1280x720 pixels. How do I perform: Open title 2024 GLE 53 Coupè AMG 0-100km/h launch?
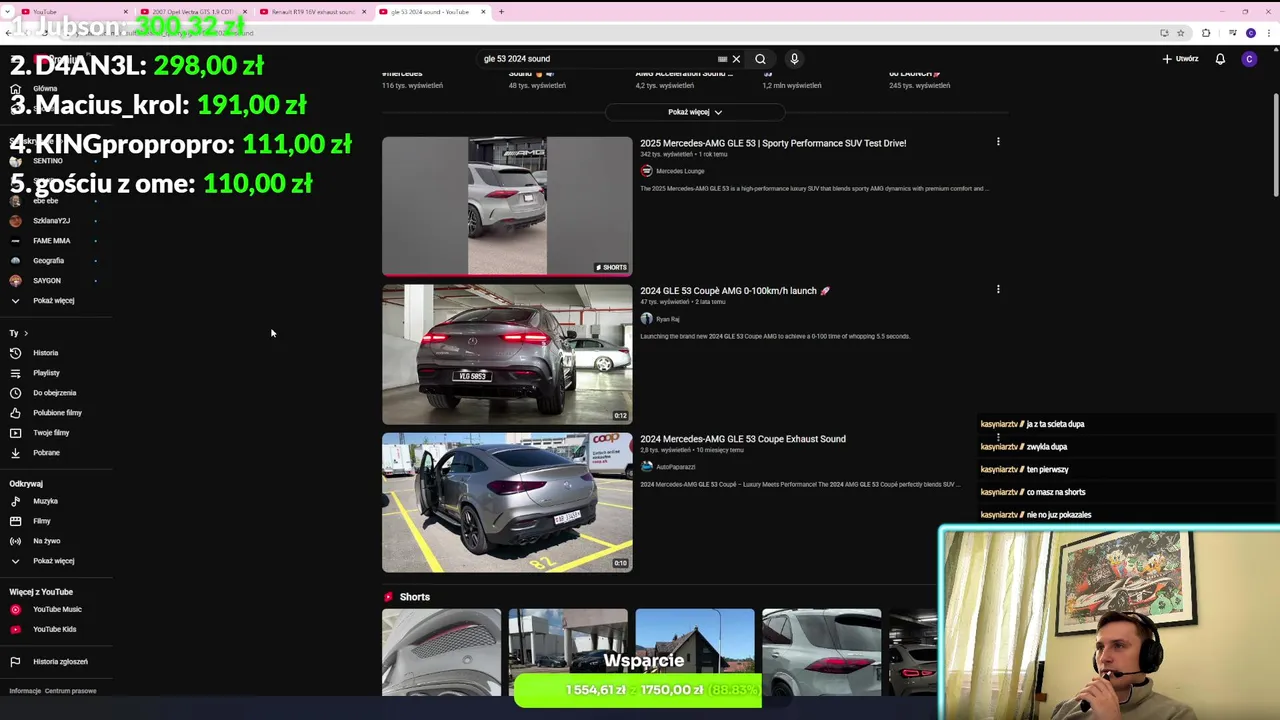tap(735, 291)
